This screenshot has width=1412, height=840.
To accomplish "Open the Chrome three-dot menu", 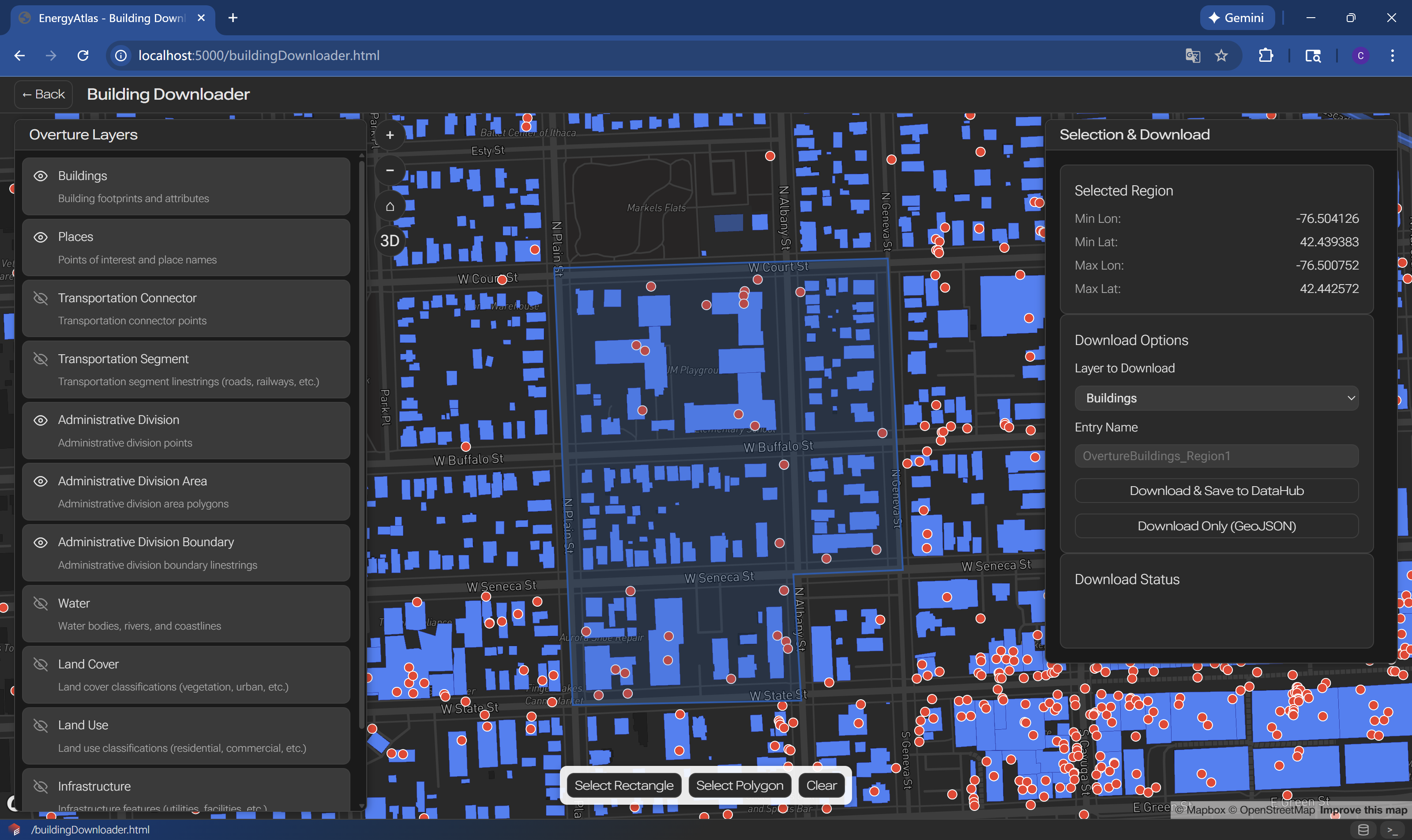I will tap(1392, 56).
